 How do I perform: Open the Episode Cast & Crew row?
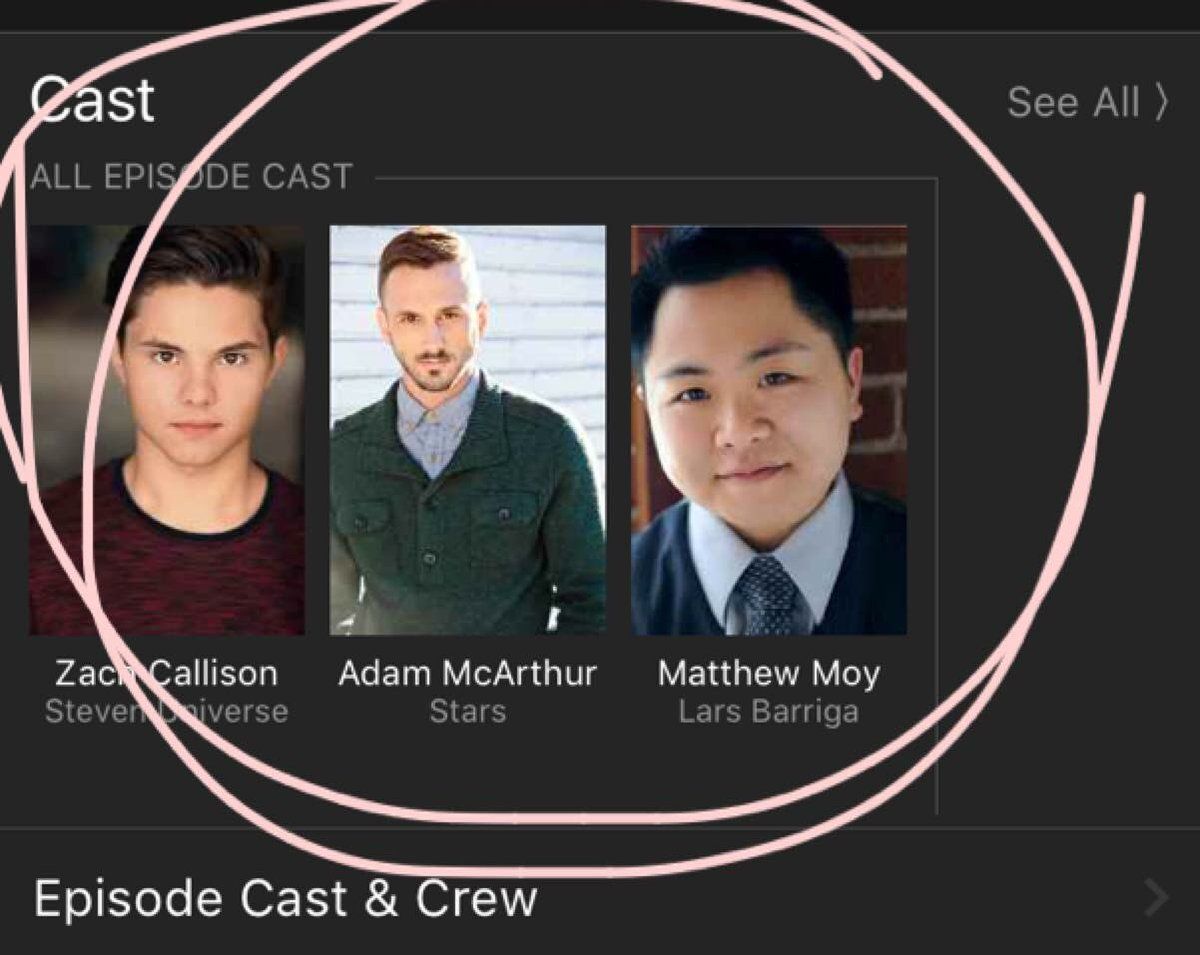click(x=600, y=897)
